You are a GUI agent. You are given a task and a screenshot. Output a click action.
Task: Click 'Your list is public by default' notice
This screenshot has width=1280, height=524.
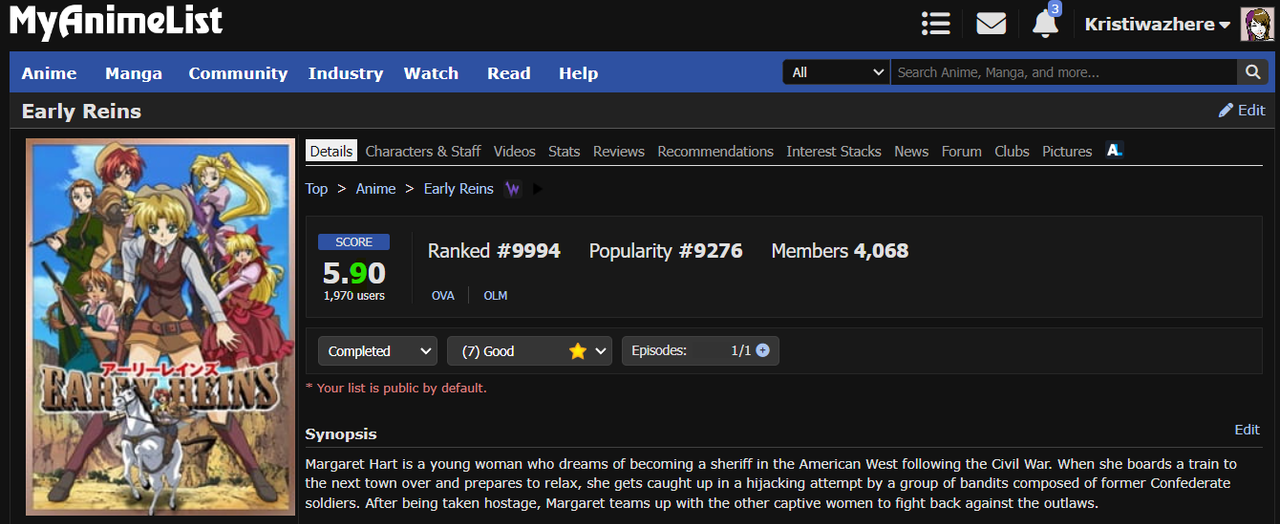point(396,388)
